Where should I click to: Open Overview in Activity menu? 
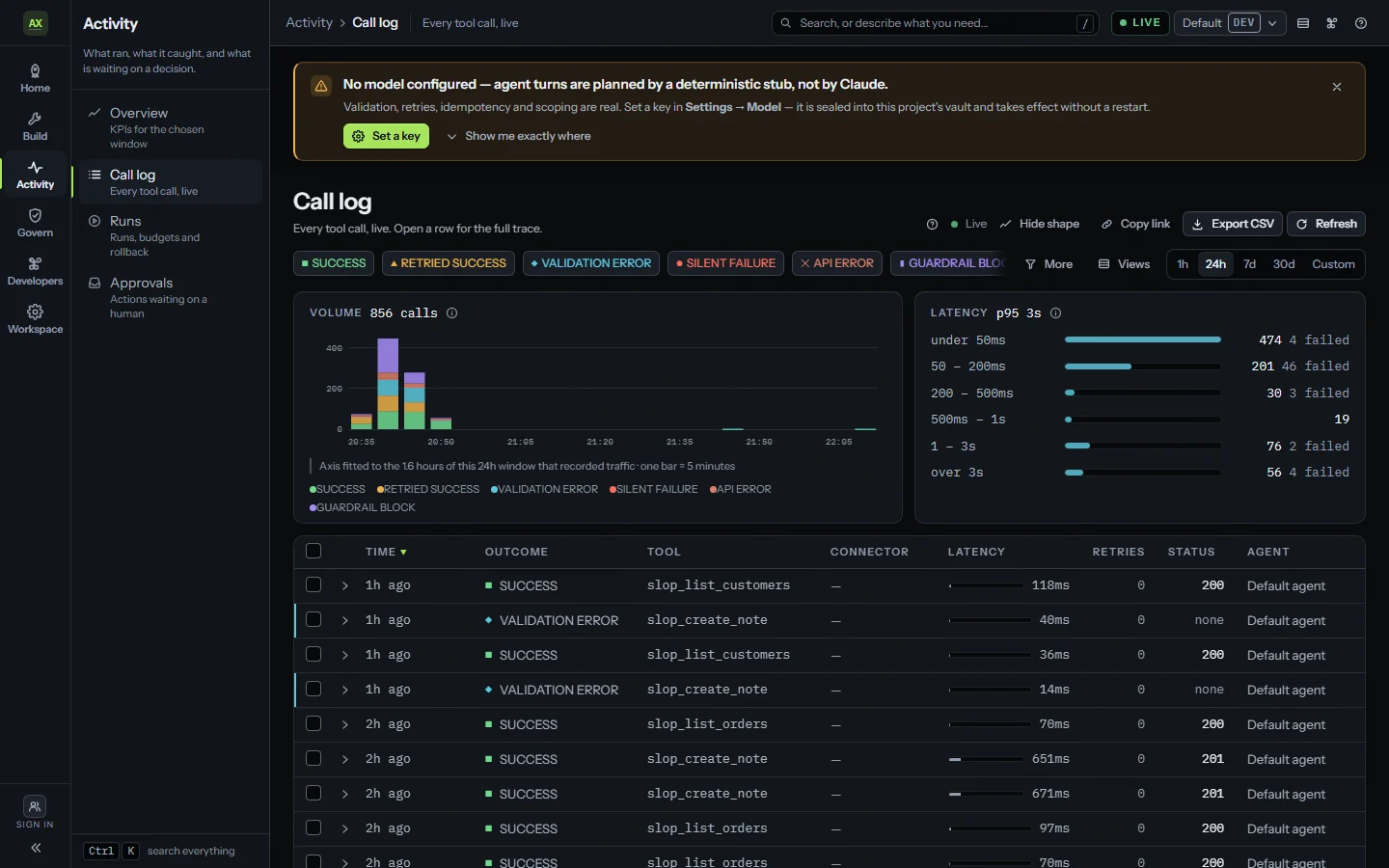click(x=170, y=127)
